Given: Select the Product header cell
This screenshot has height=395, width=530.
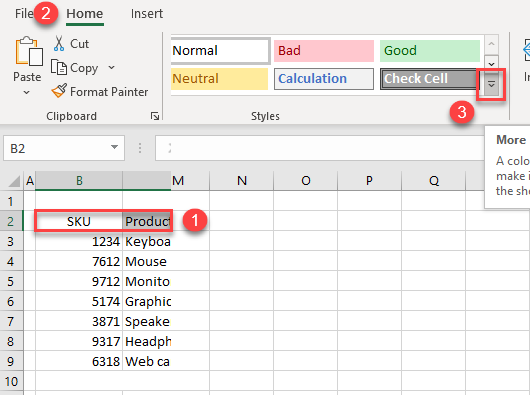Looking at the screenshot, I should (147, 221).
